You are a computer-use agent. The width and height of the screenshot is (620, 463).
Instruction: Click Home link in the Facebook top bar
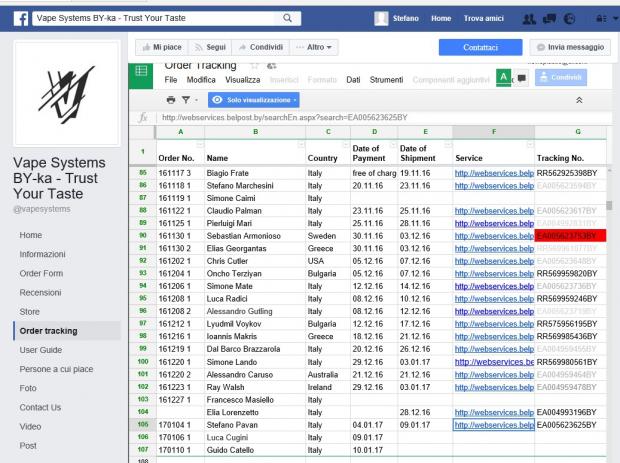[x=441, y=19]
